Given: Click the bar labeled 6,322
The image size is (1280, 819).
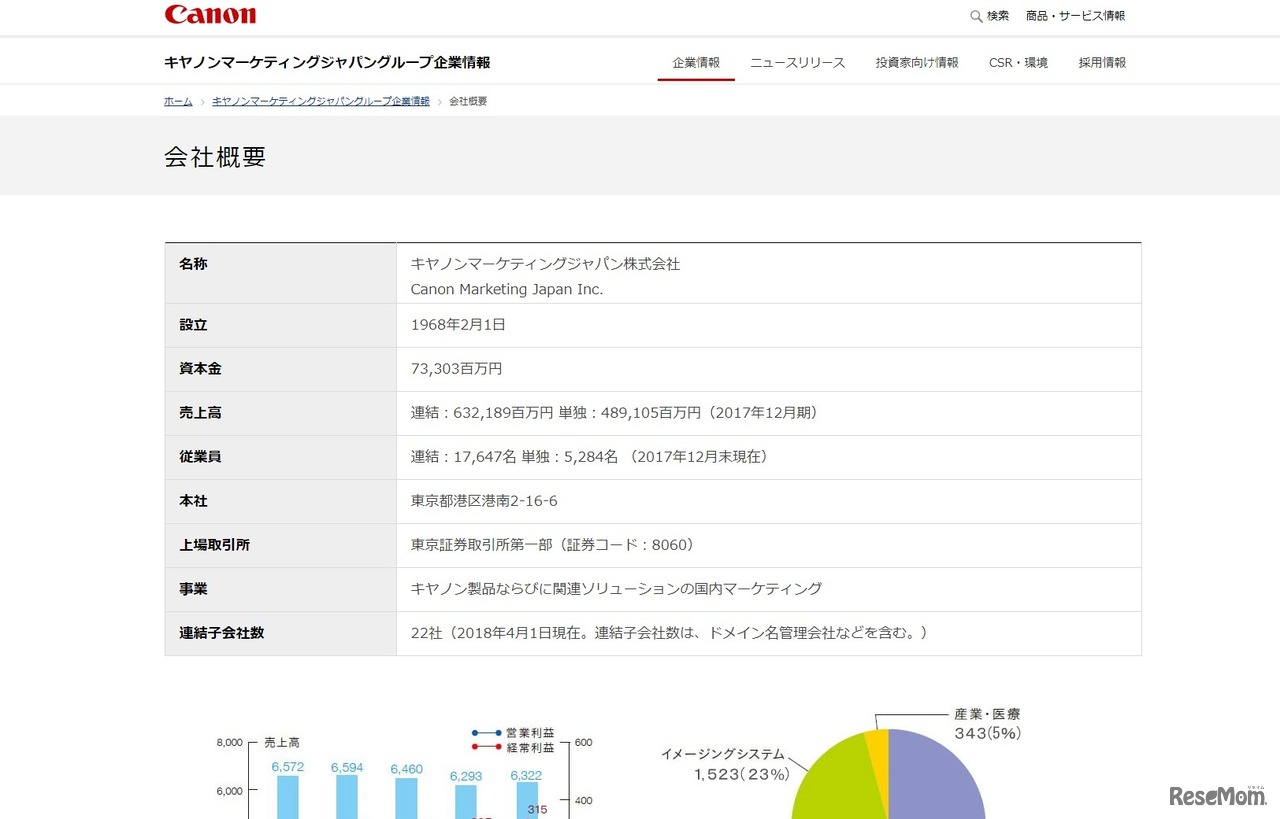Looking at the screenshot, I should (526, 800).
